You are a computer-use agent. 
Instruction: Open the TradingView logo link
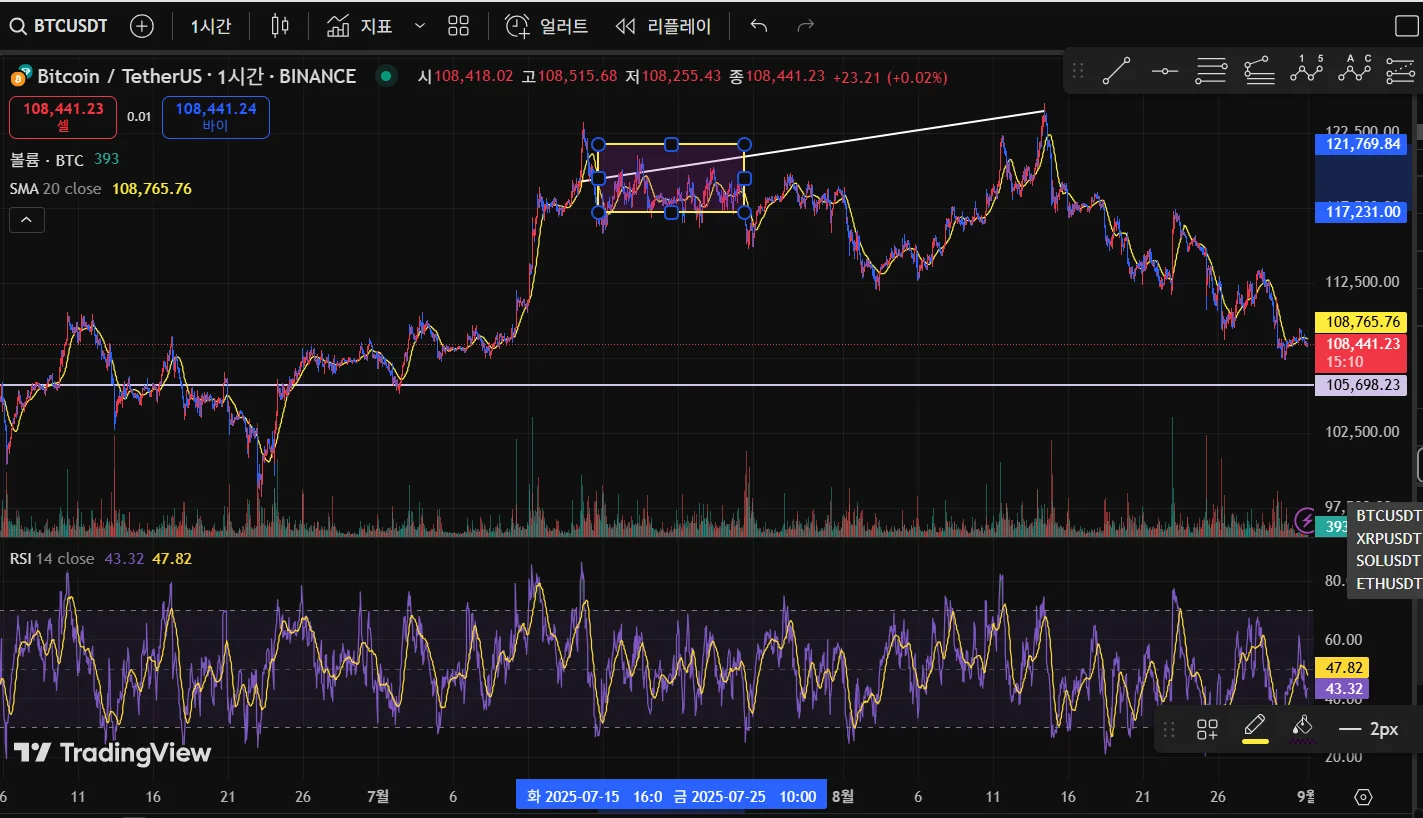coord(112,753)
